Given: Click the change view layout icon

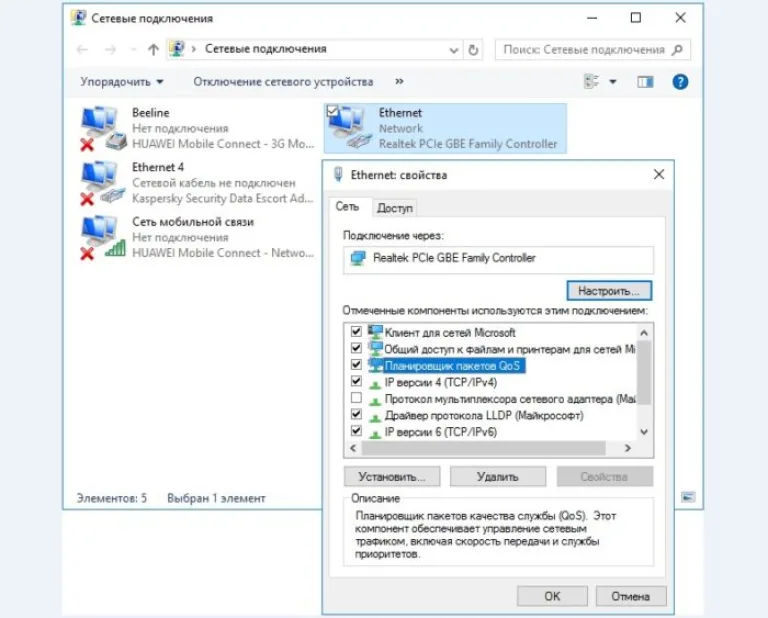Looking at the screenshot, I should click(x=592, y=81).
